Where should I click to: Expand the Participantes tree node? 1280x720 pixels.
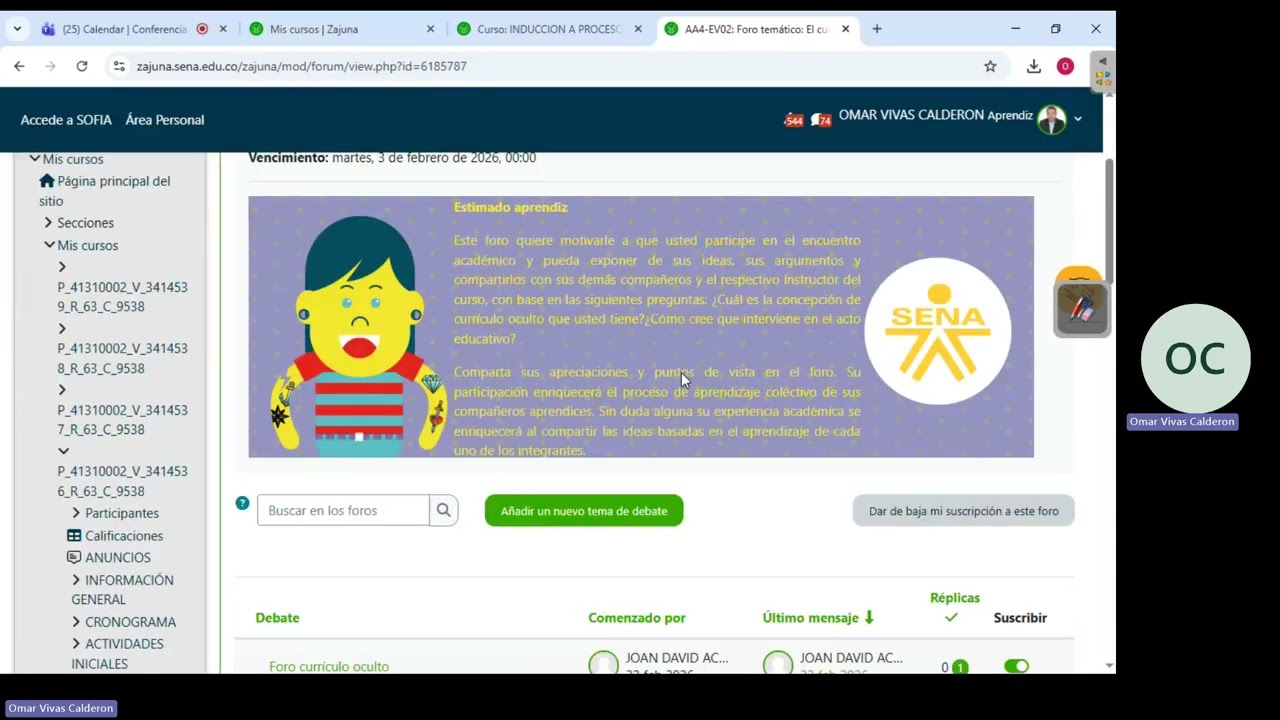[76, 513]
